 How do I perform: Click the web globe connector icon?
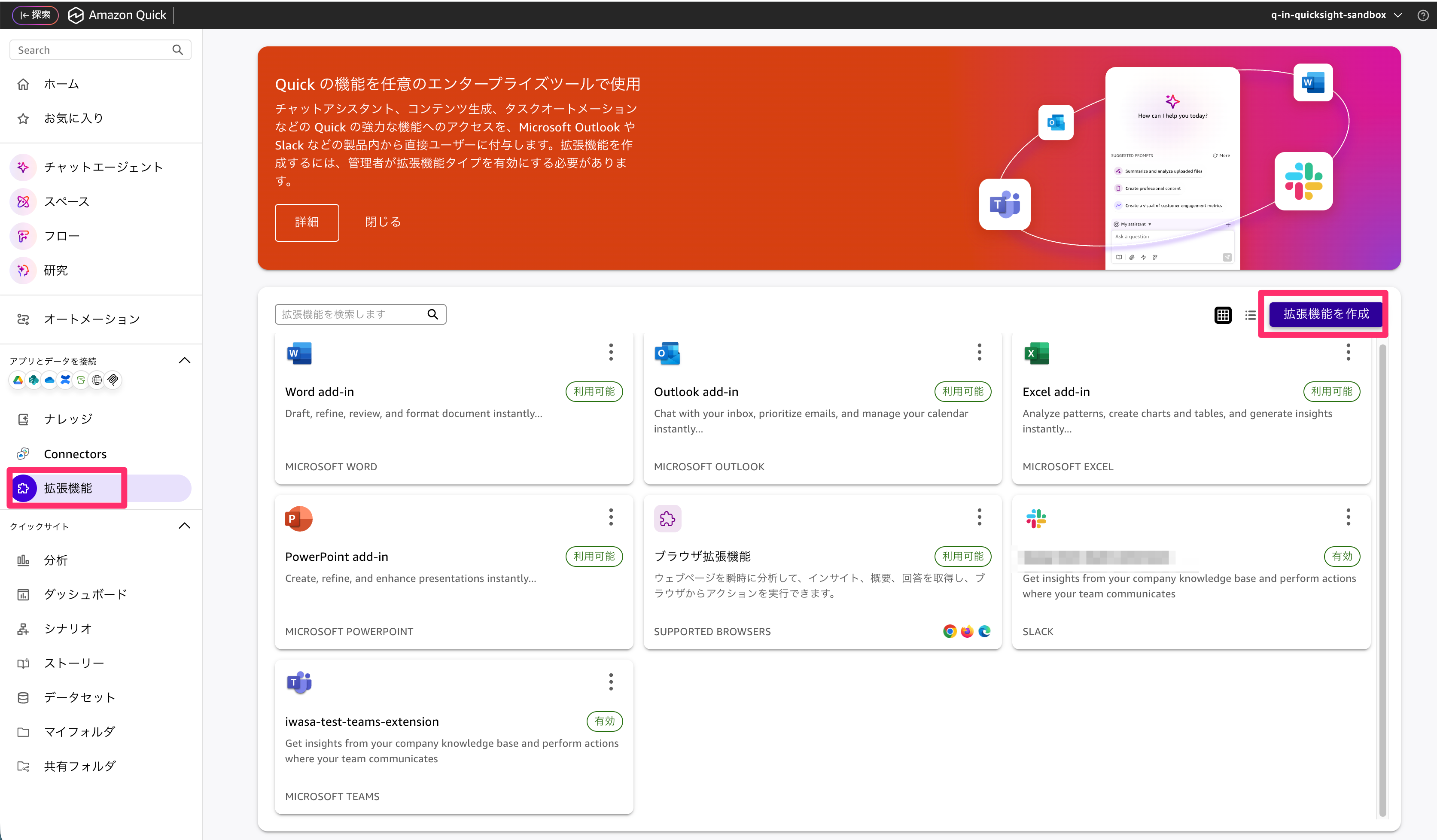click(97, 380)
